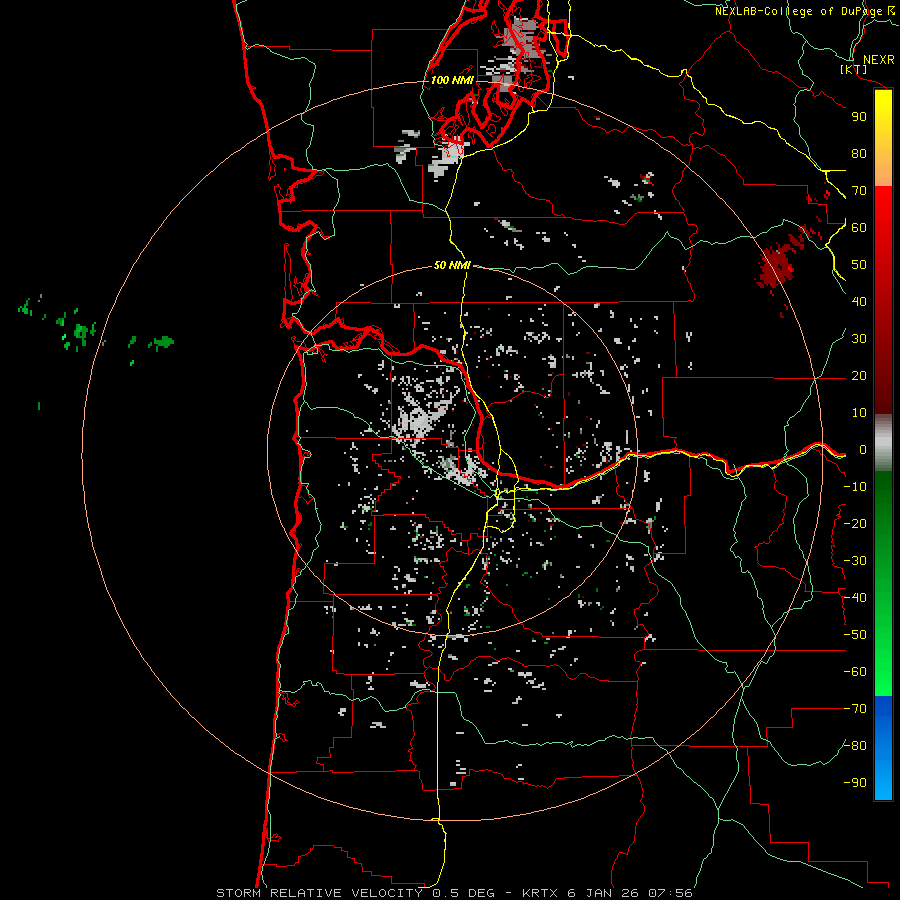
Task: Click the 90 value on velocity scale
Action: pyautogui.click(x=859, y=117)
